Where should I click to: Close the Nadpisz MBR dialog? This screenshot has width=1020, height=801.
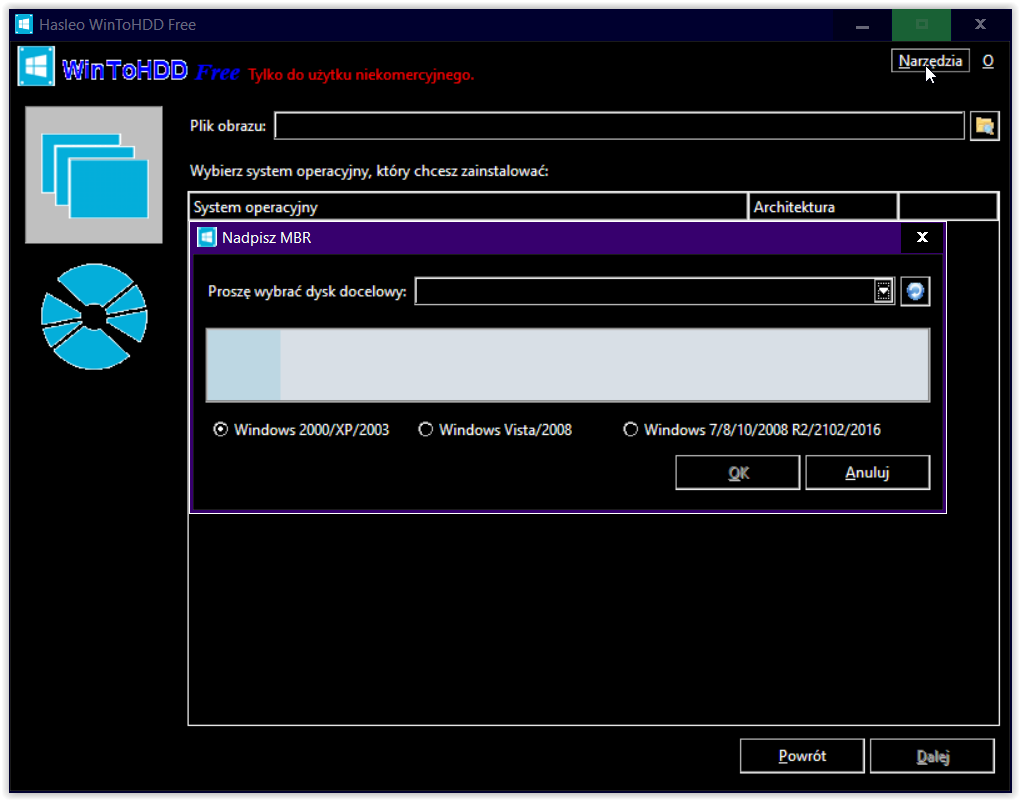922,238
